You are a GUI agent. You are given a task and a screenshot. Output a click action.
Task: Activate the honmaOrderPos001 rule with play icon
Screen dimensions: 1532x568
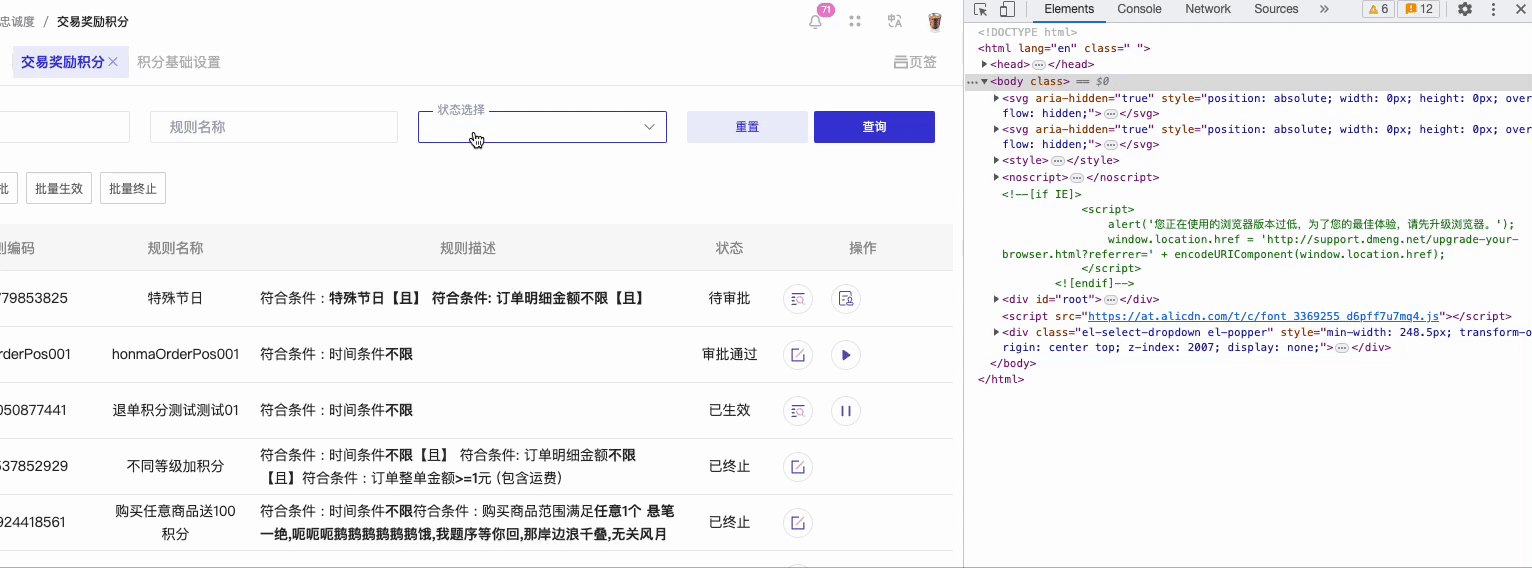pos(846,354)
